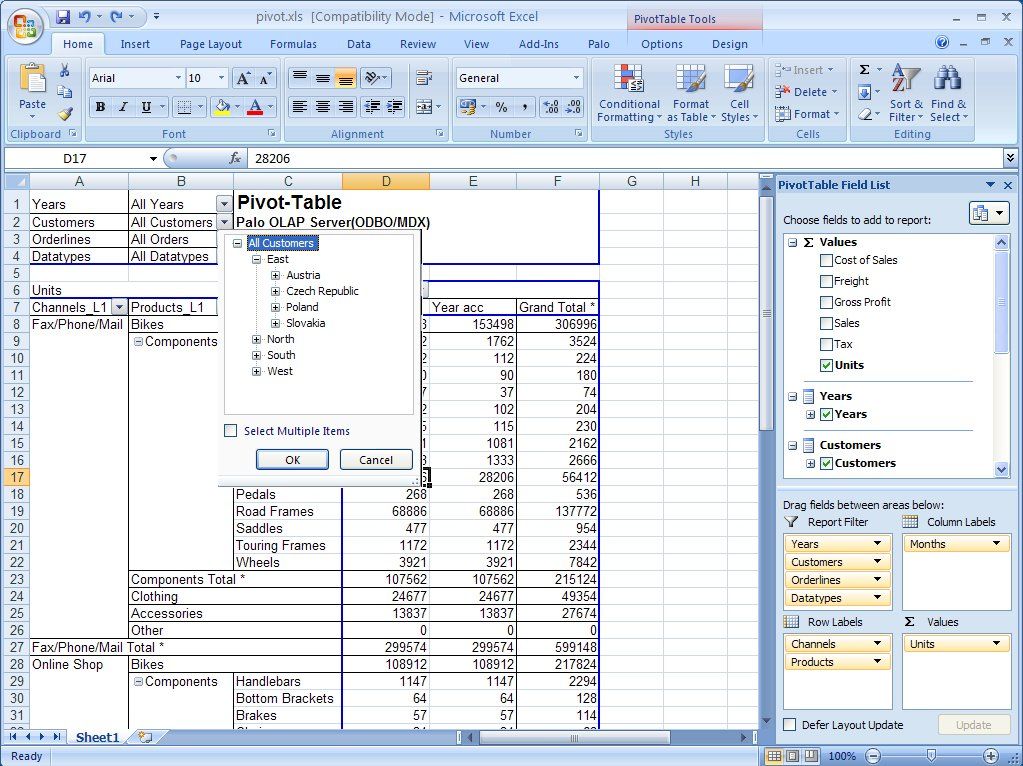
Task: Apply center horizontal alignment
Action: pyautogui.click(x=323, y=106)
